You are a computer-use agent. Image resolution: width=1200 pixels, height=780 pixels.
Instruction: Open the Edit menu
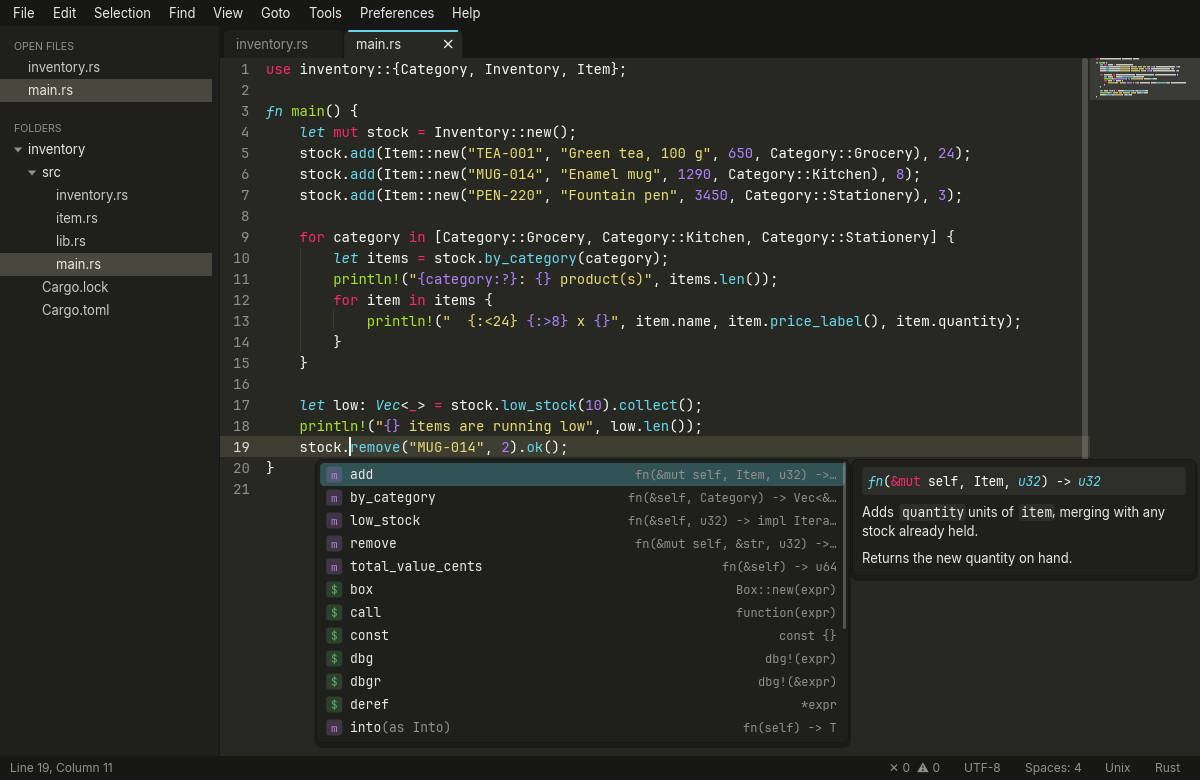[x=64, y=13]
